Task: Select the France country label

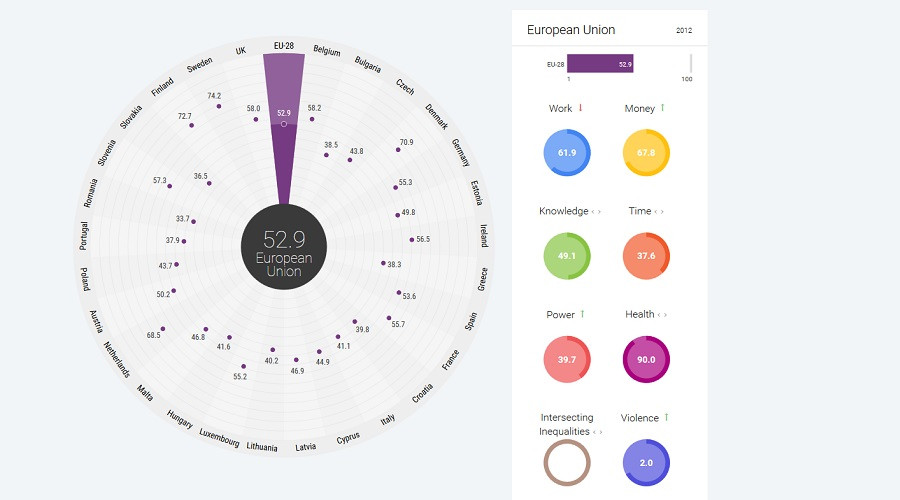Action: (451, 360)
